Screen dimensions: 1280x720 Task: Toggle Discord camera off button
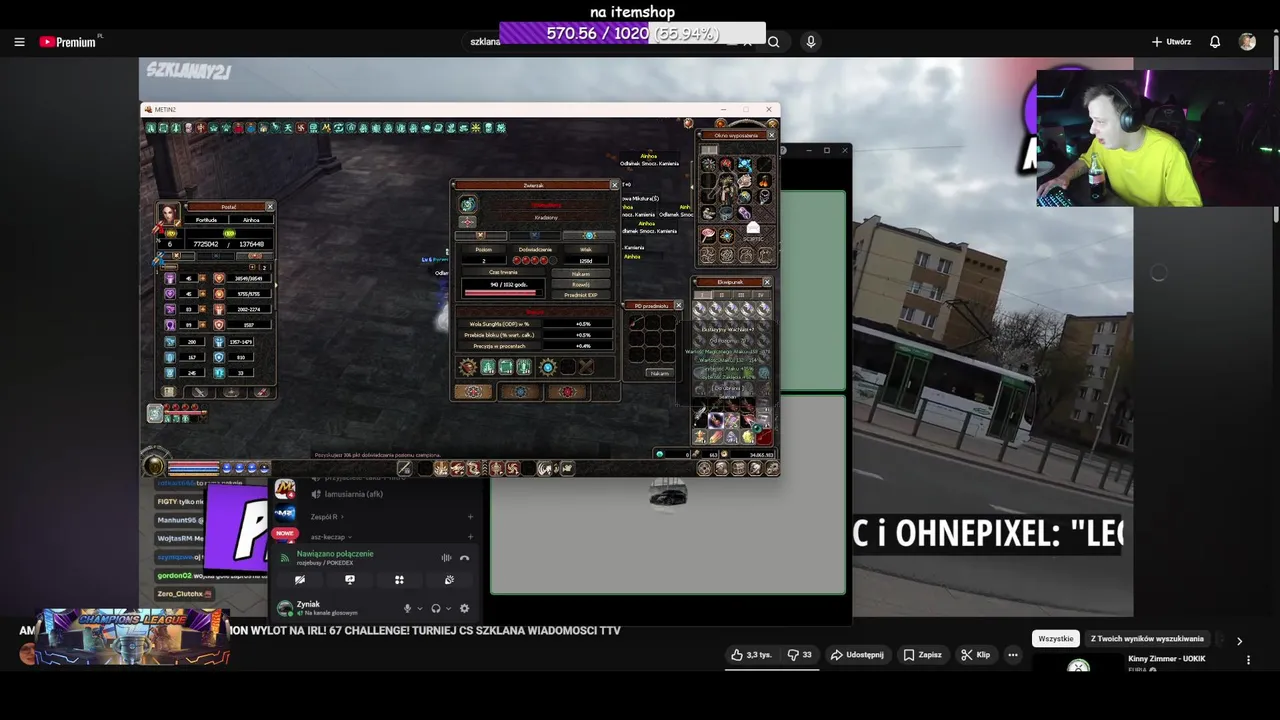299,579
